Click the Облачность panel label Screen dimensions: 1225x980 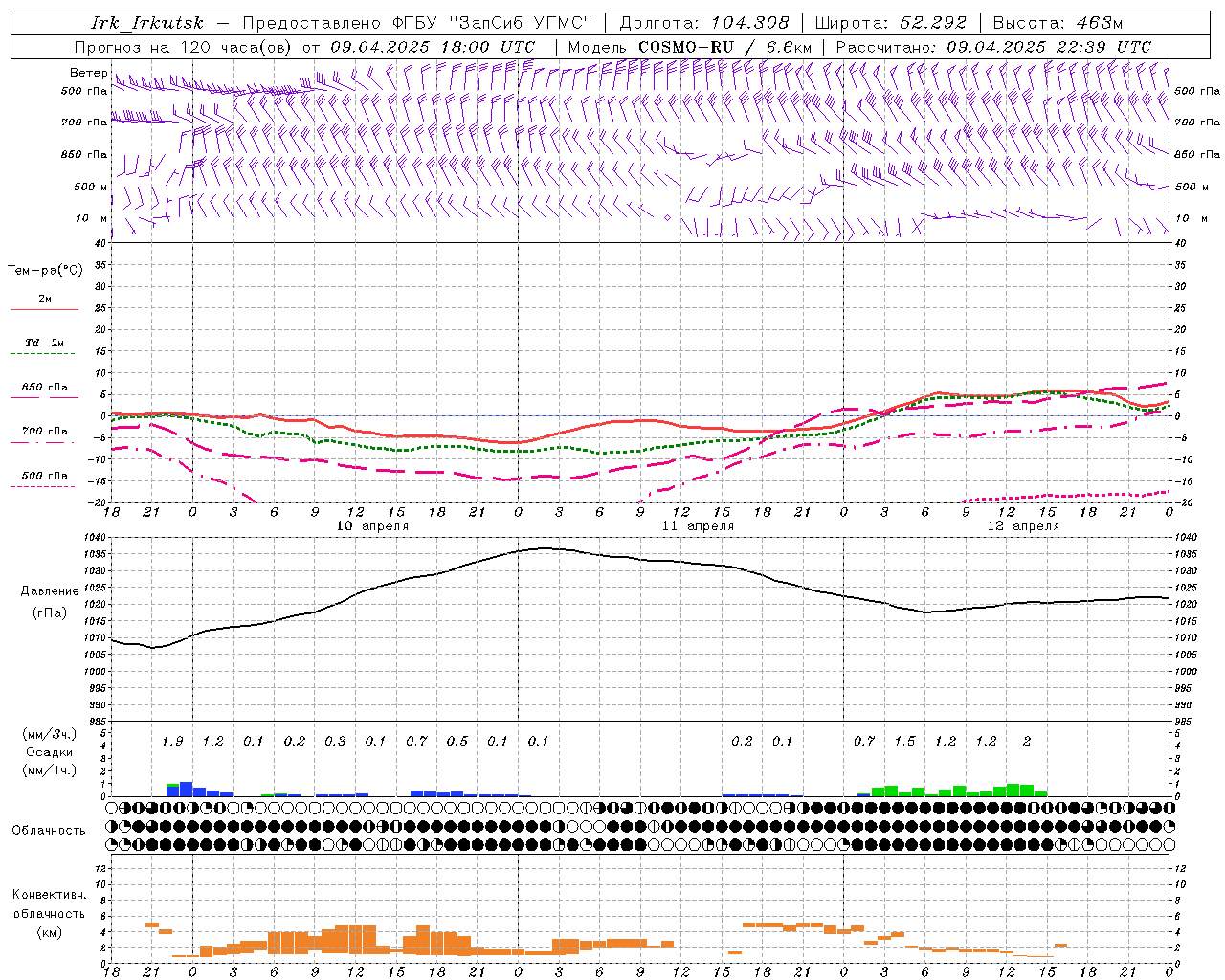tap(49, 830)
